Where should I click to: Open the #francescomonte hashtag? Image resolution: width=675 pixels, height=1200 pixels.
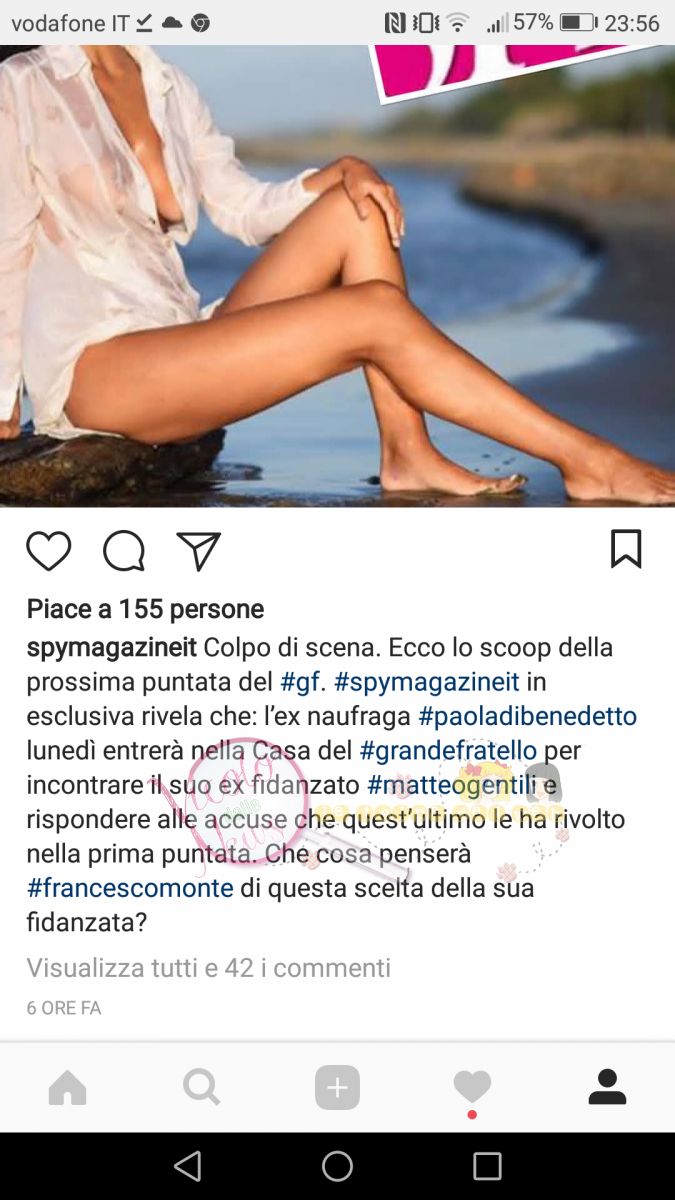click(130, 888)
